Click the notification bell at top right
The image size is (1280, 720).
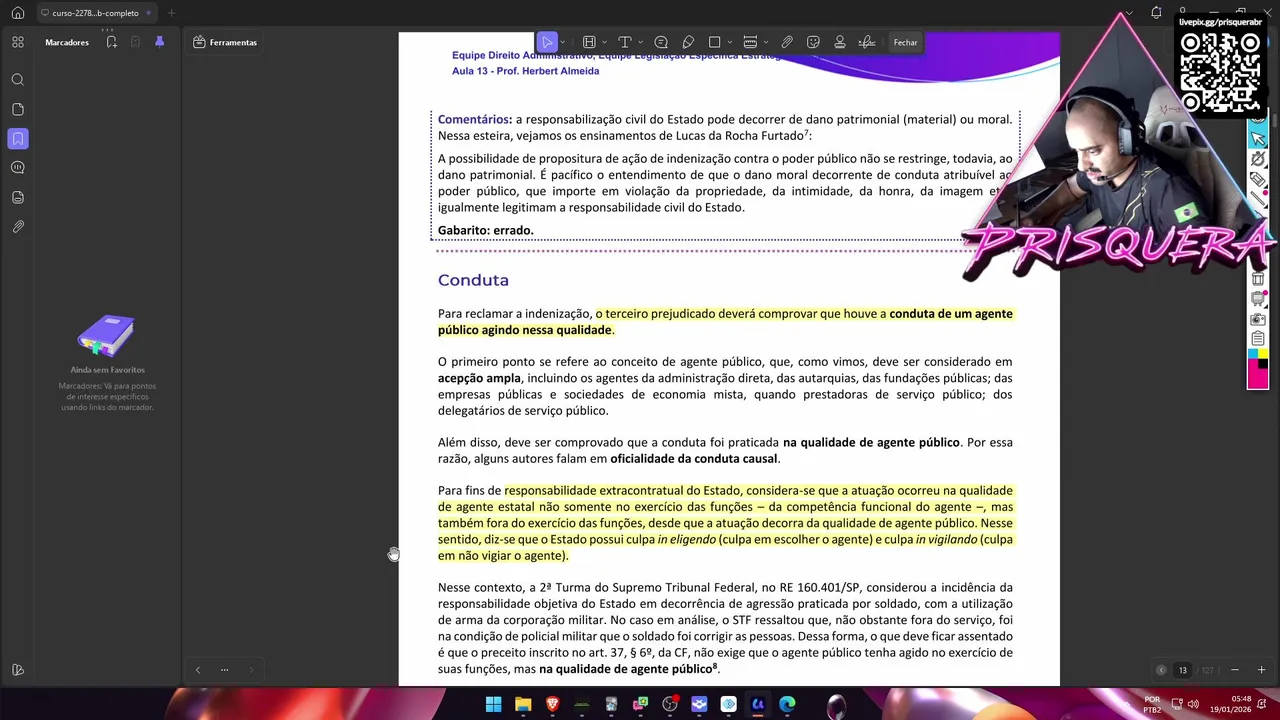point(1156,13)
